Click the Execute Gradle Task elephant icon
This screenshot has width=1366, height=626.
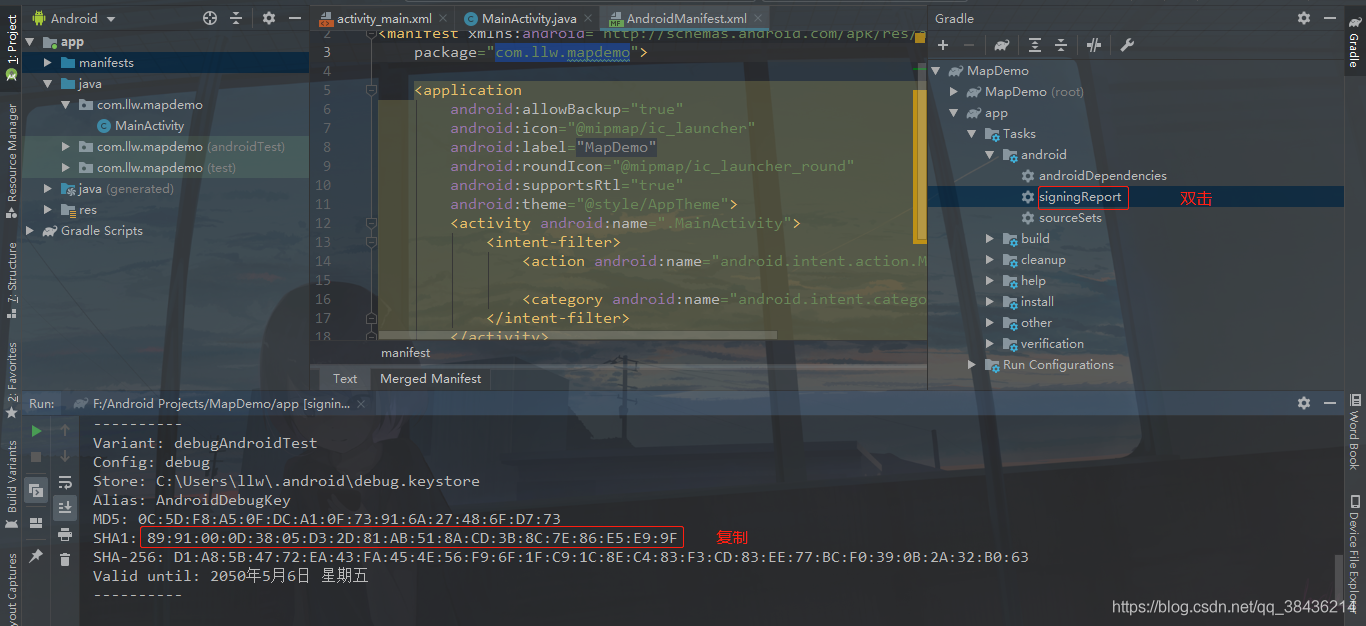pos(1001,45)
